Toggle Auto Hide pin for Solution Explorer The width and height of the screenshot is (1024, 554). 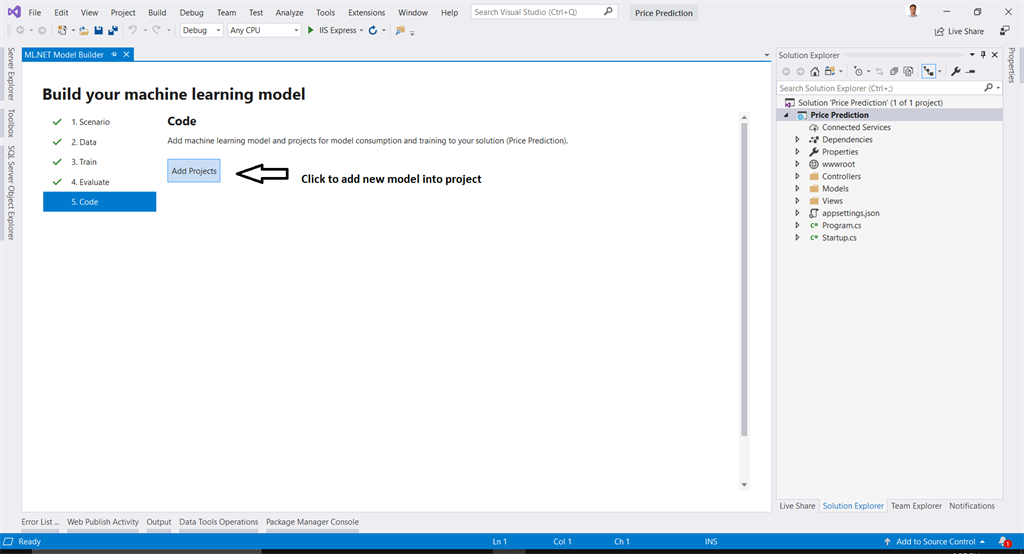983,55
